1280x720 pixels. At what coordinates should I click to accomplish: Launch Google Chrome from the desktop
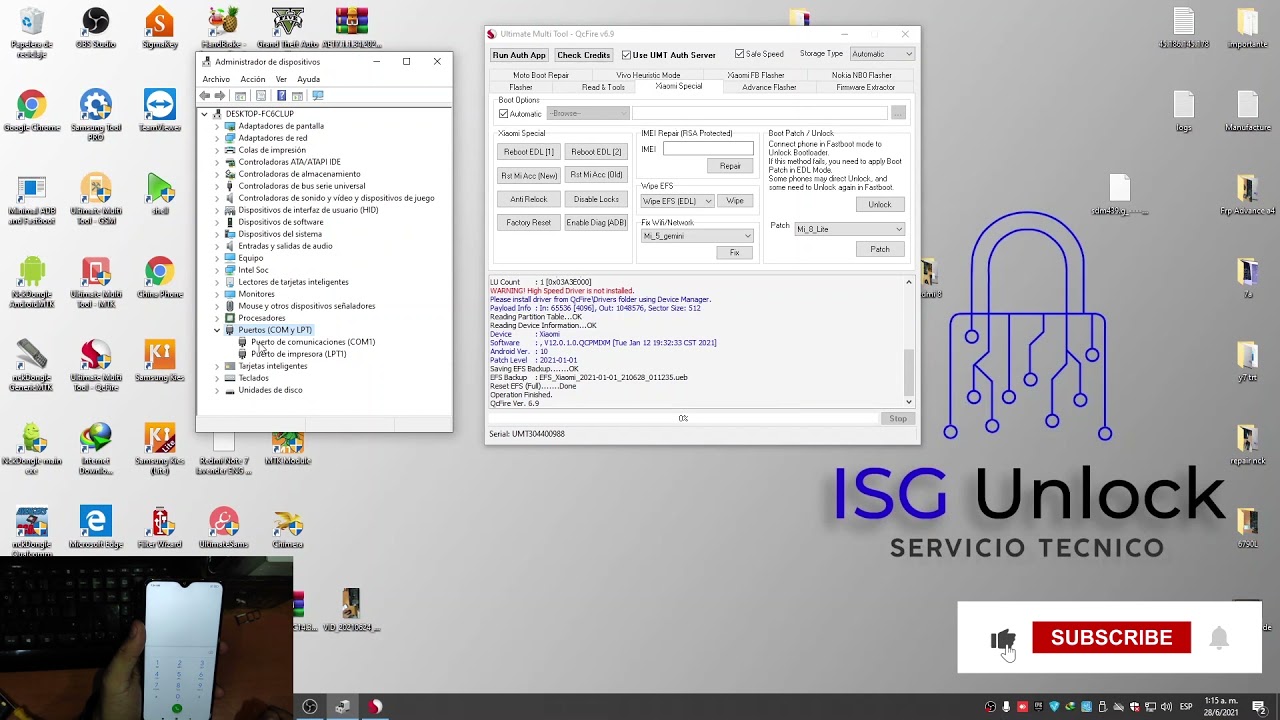32,111
